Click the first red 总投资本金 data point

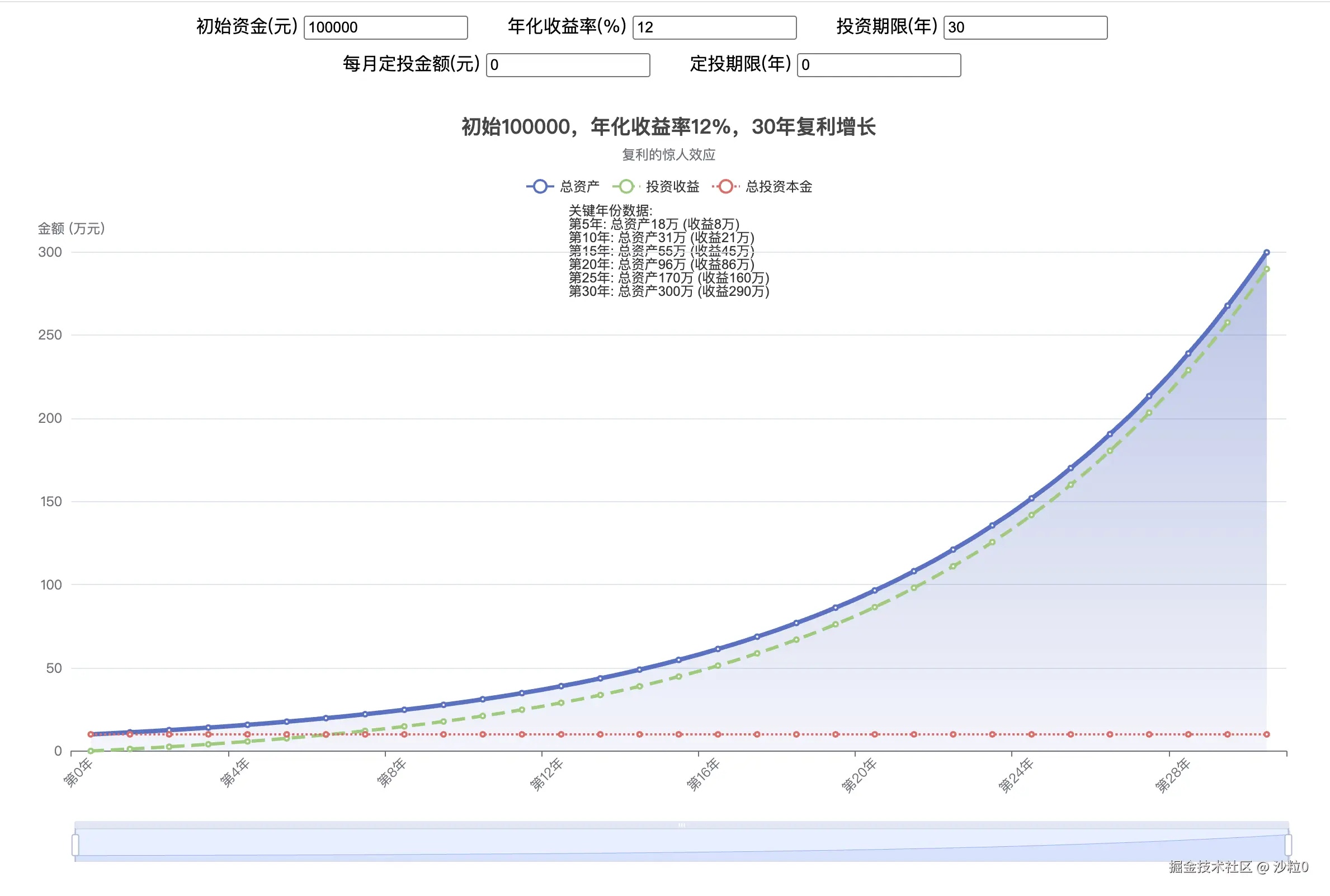91,734
